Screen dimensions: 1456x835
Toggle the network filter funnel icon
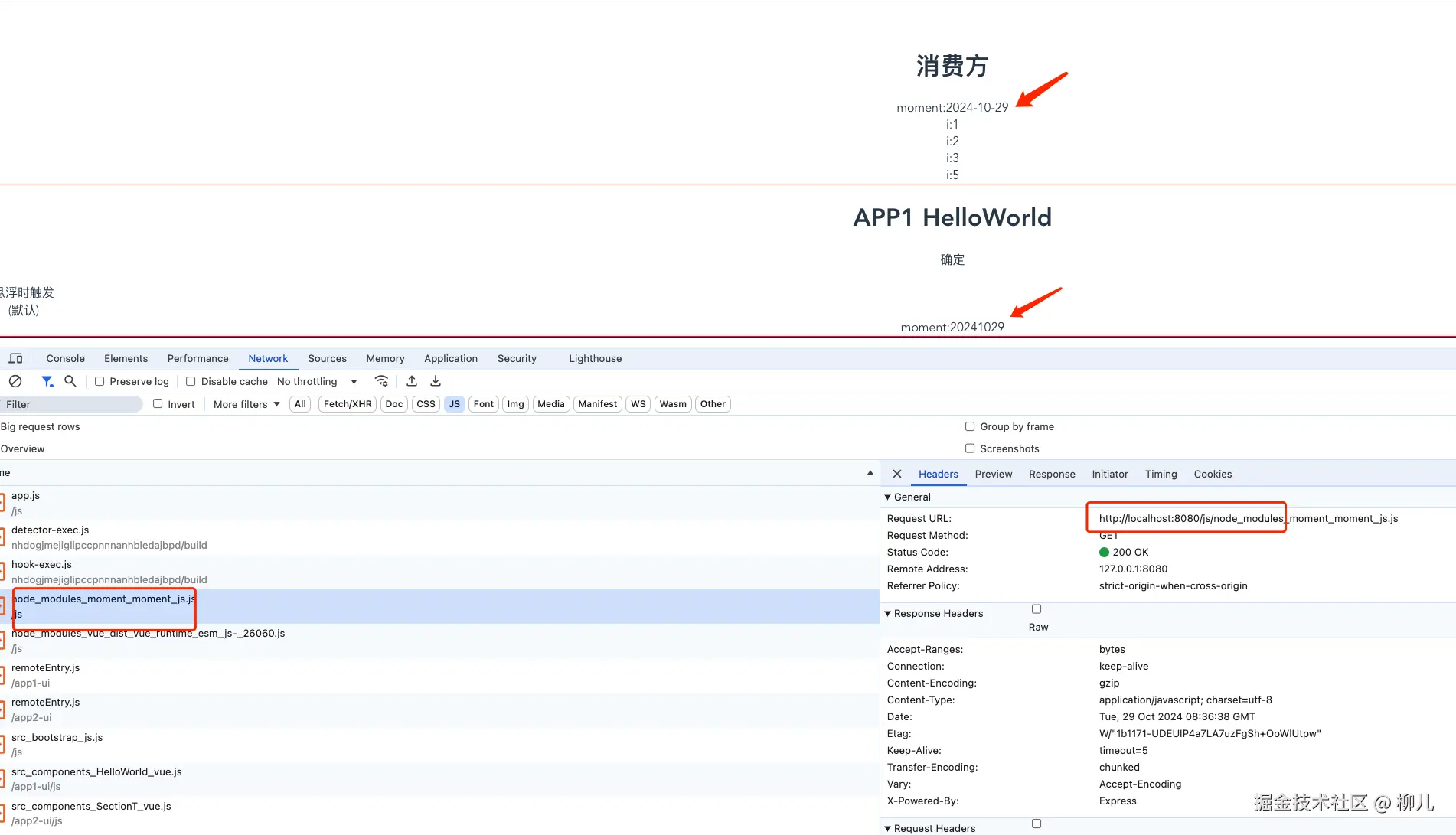coord(47,381)
